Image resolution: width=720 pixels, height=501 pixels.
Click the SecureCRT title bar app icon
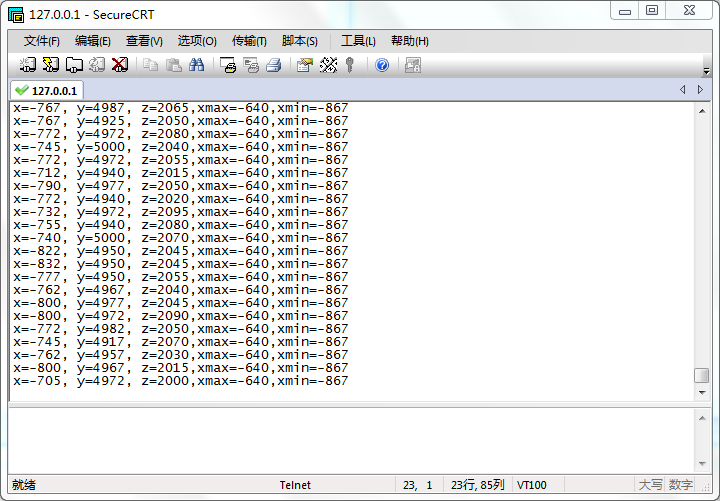pyautogui.click(x=16, y=15)
